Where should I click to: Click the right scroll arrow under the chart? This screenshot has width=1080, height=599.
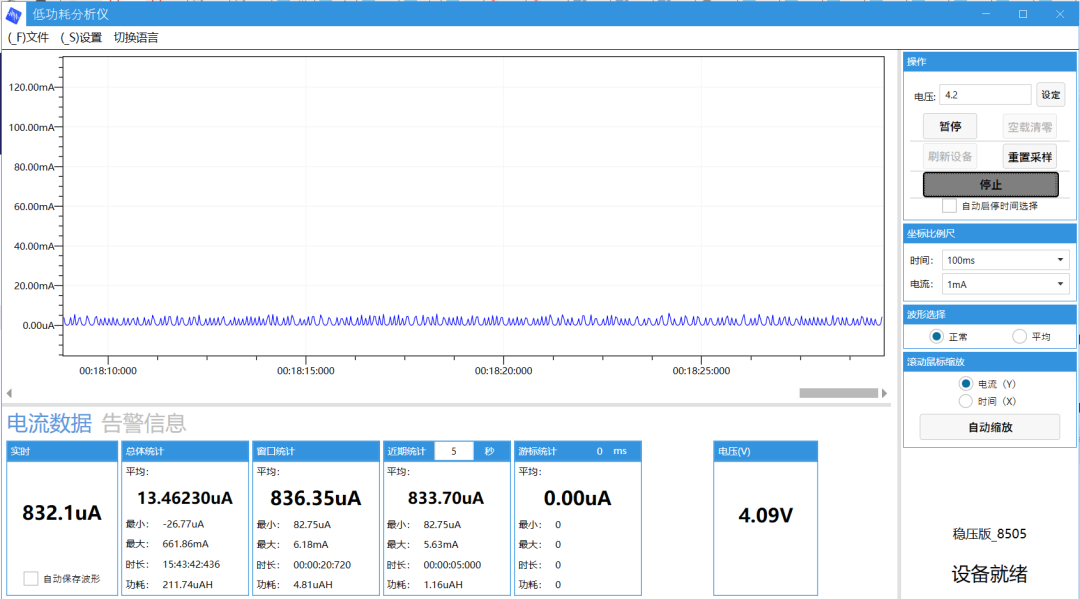(x=884, y=393)
